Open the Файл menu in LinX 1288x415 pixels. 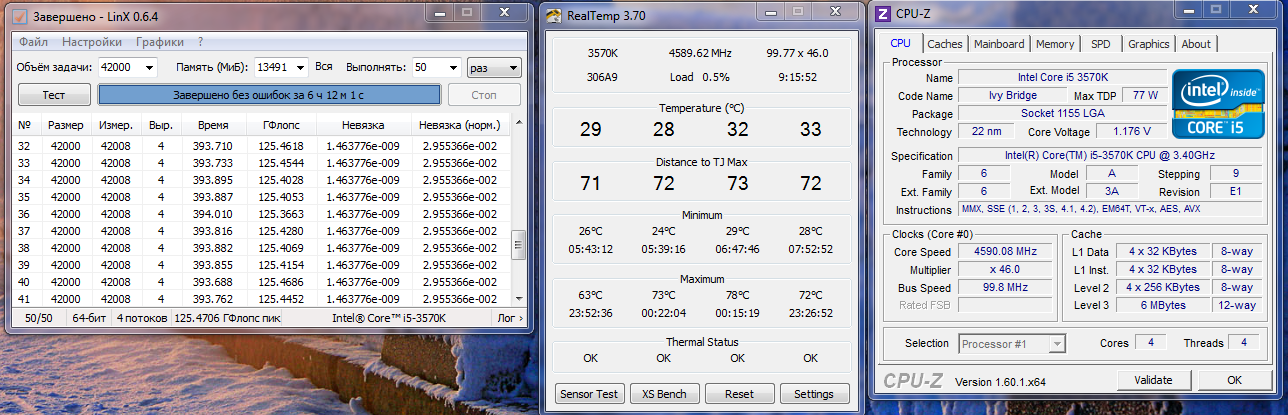33,42
